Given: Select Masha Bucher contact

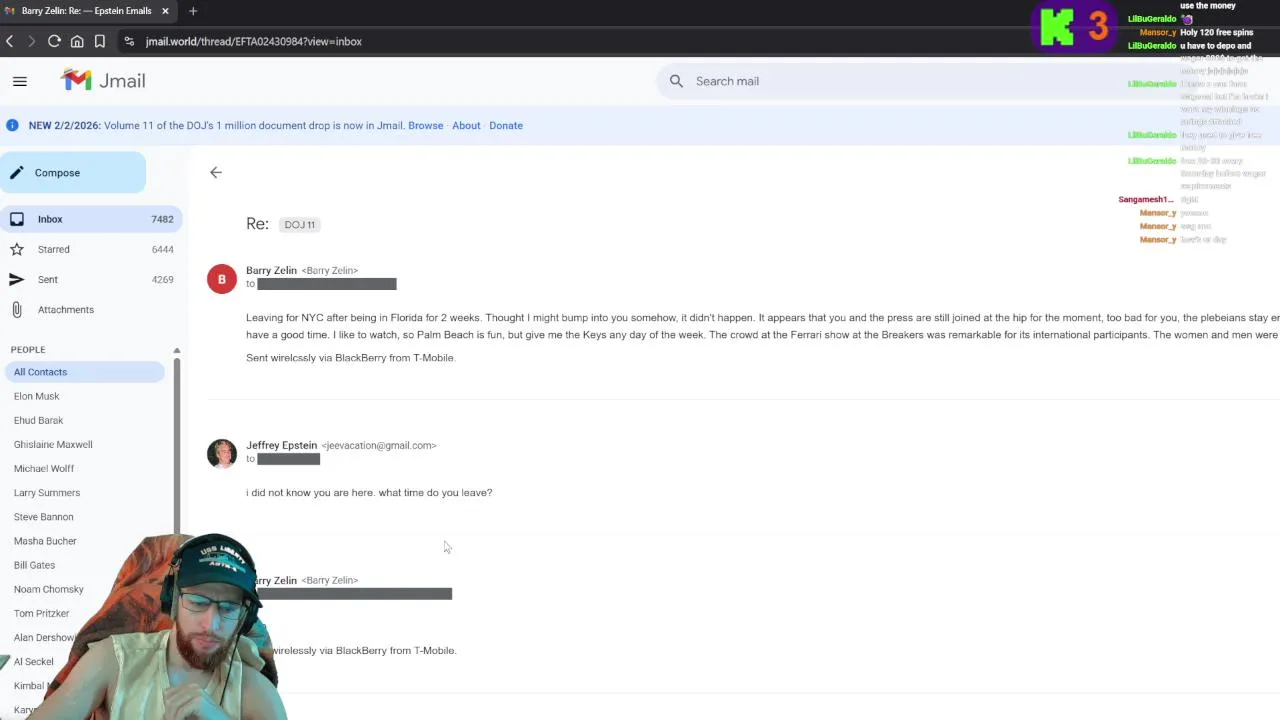Looking at the screenshot, I should click(45, 541).
